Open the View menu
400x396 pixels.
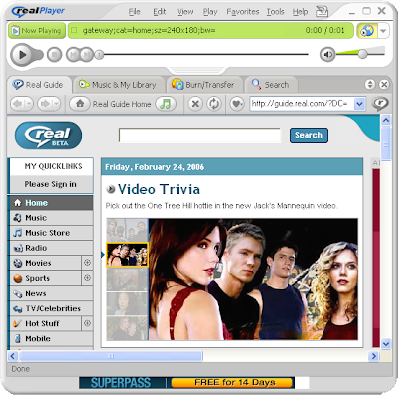click(185, 12)
